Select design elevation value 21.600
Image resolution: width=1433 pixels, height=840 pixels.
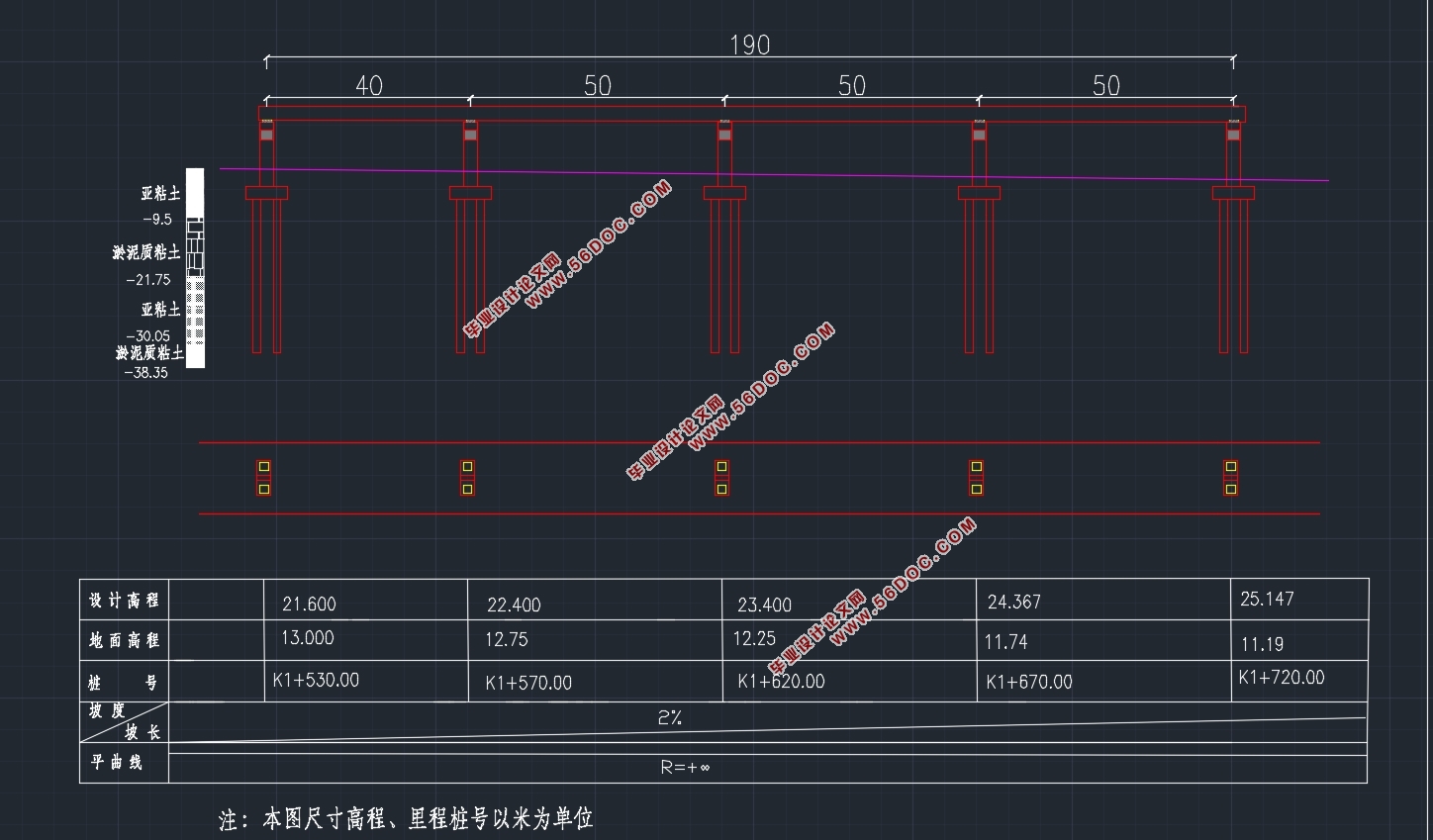click(x=309, y=604)
